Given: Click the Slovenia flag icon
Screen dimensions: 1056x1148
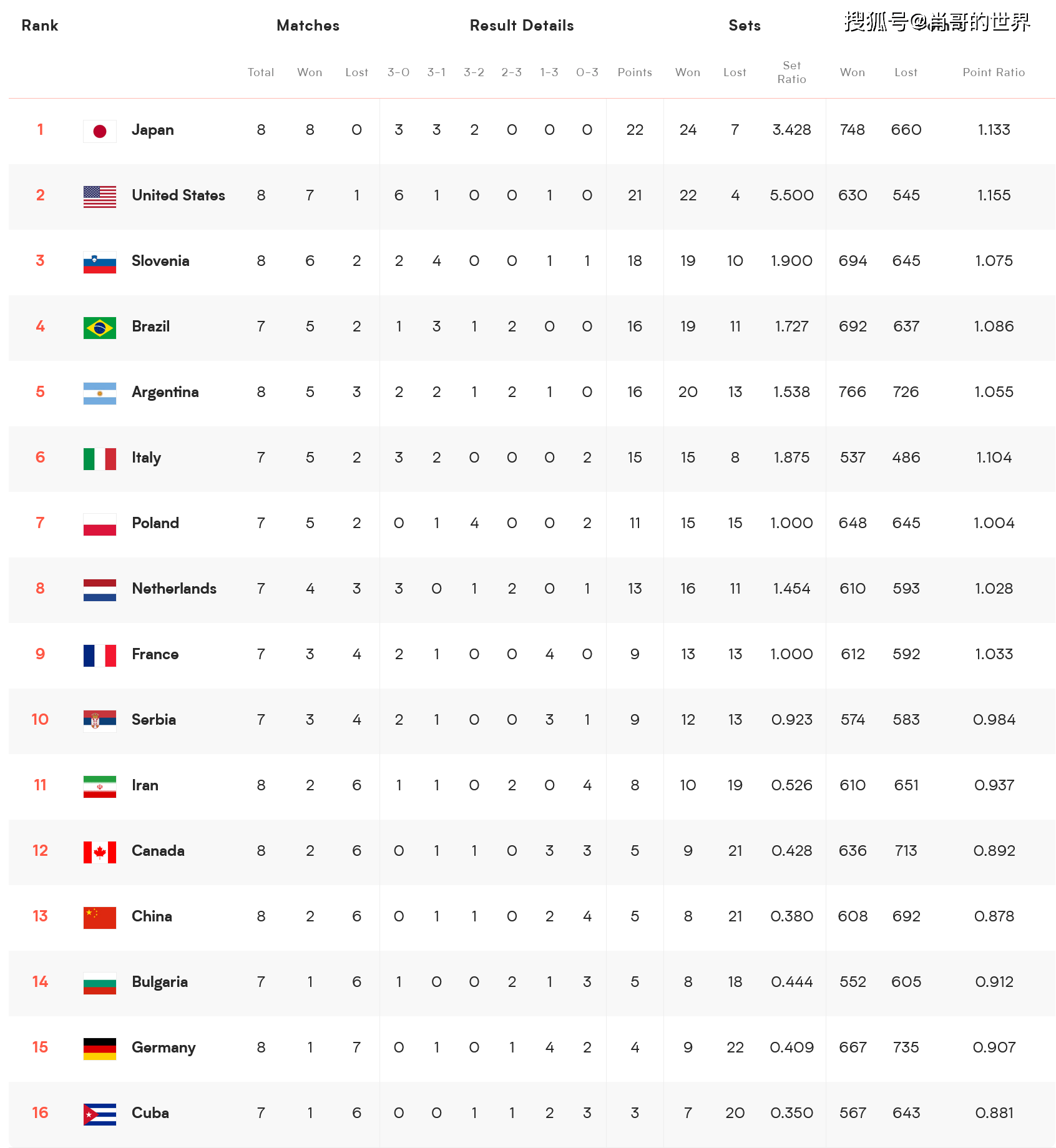Looking at the screenshot, I should coord(100,262).
